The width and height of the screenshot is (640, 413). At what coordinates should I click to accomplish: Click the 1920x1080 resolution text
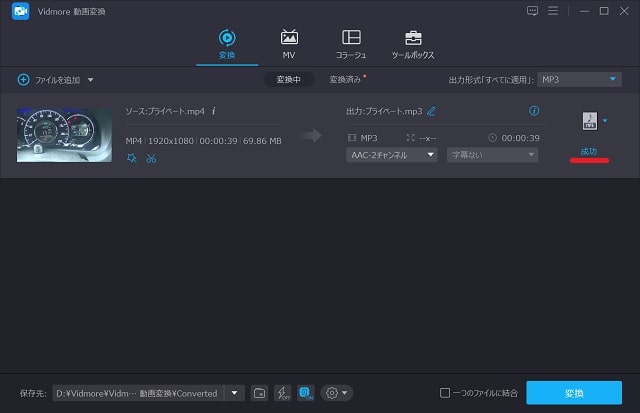(171, 141)
